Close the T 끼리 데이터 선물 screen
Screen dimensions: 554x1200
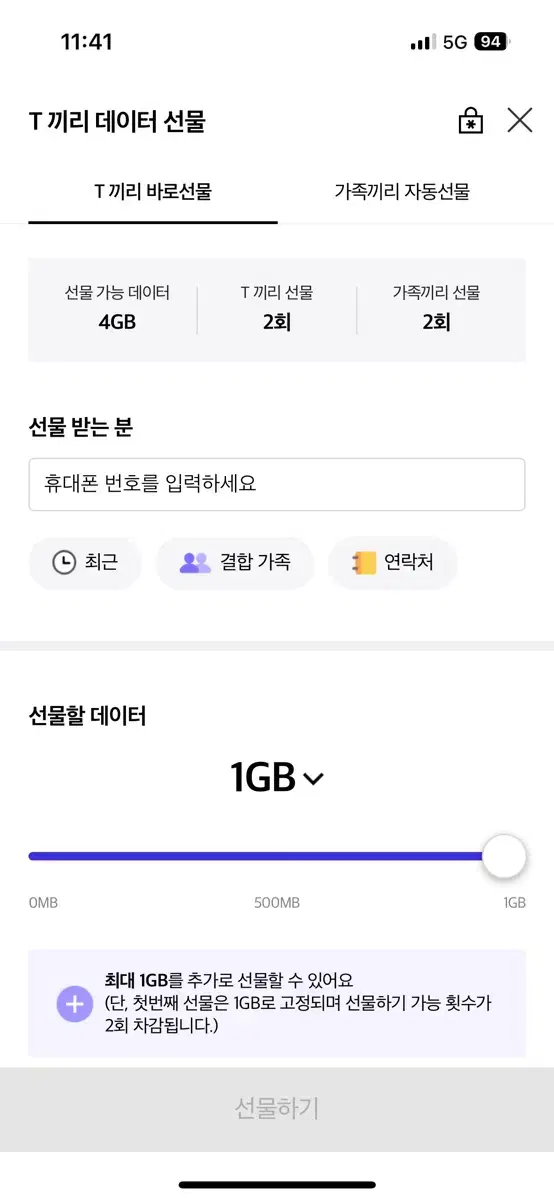click(x=520, y=121)
